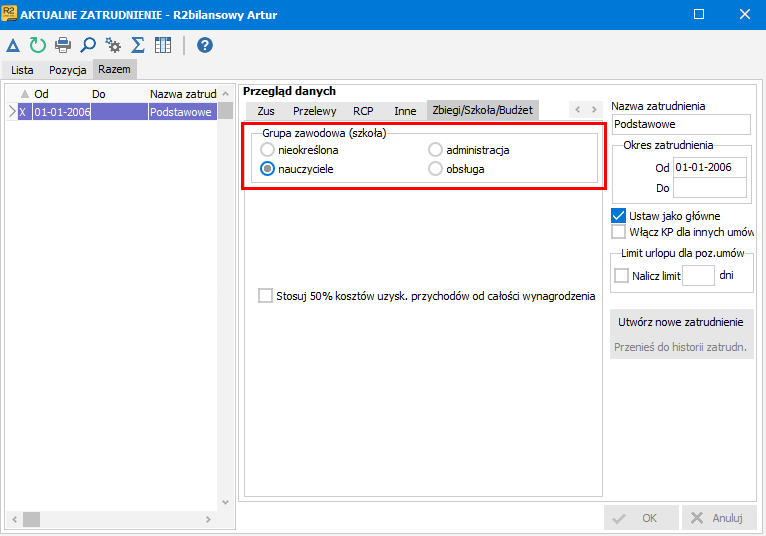Screen dimensions: 766x536
Task: Click the horizontal scrollbar thumb in list
Action: 31,519
